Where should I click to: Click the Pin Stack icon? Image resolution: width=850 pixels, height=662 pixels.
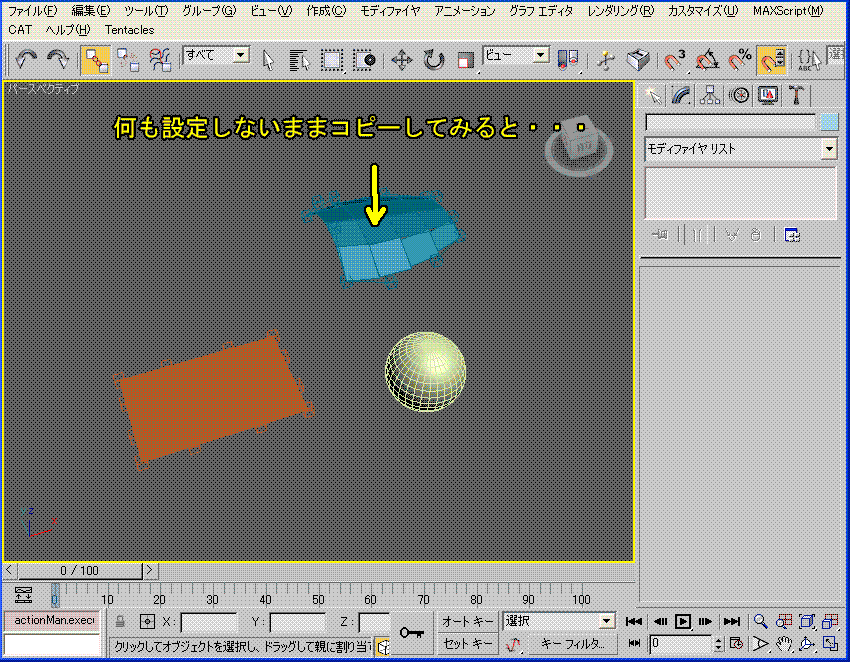click(x=660, y=235)
